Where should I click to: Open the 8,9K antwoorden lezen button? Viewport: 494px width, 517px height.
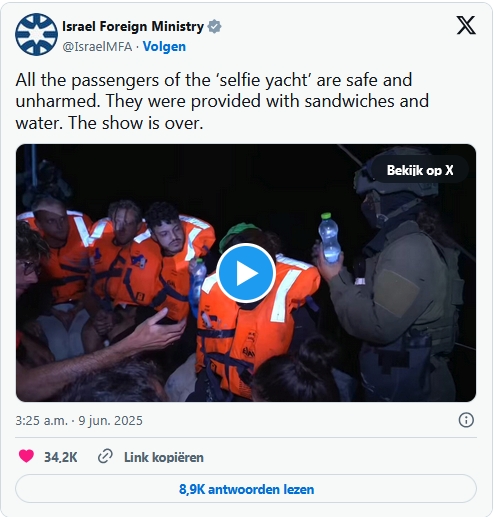(x=246, y=489)
